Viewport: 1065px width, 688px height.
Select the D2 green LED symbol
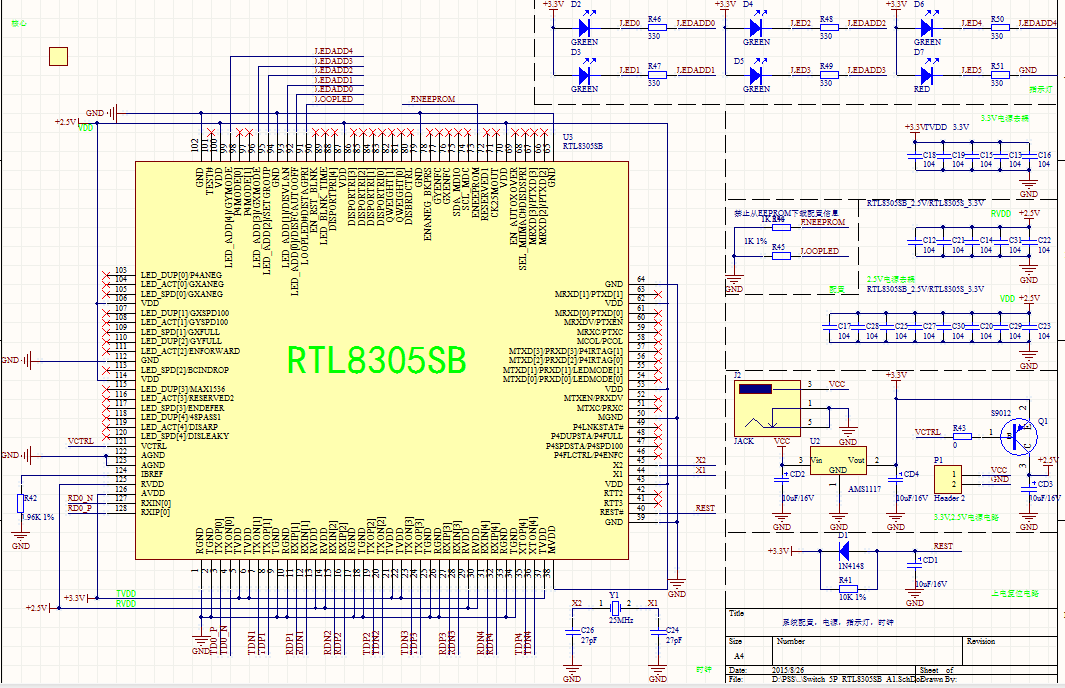click(x=584, y=27)
